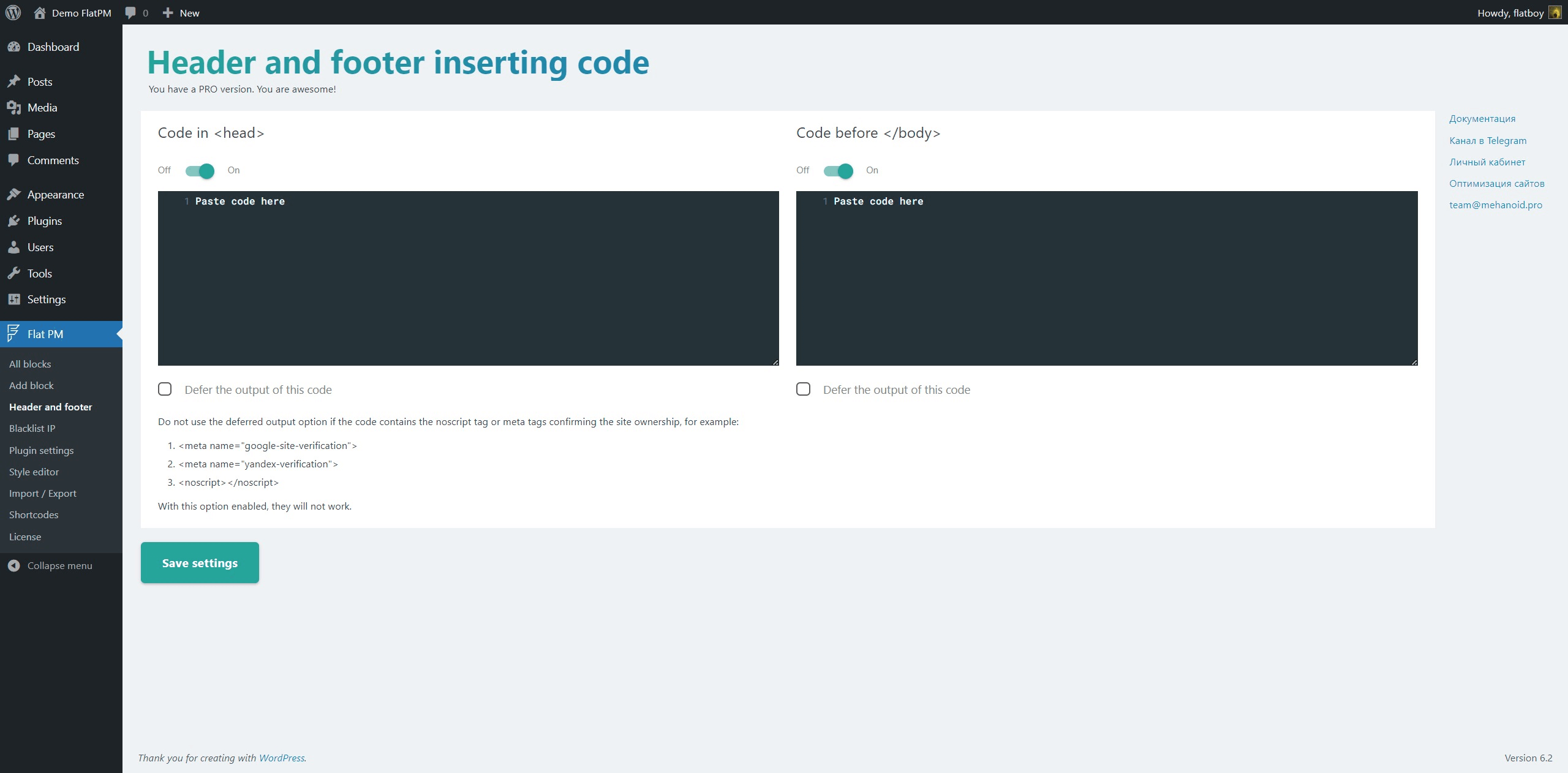Open the Plugins plug icon menu

(13, 221)
